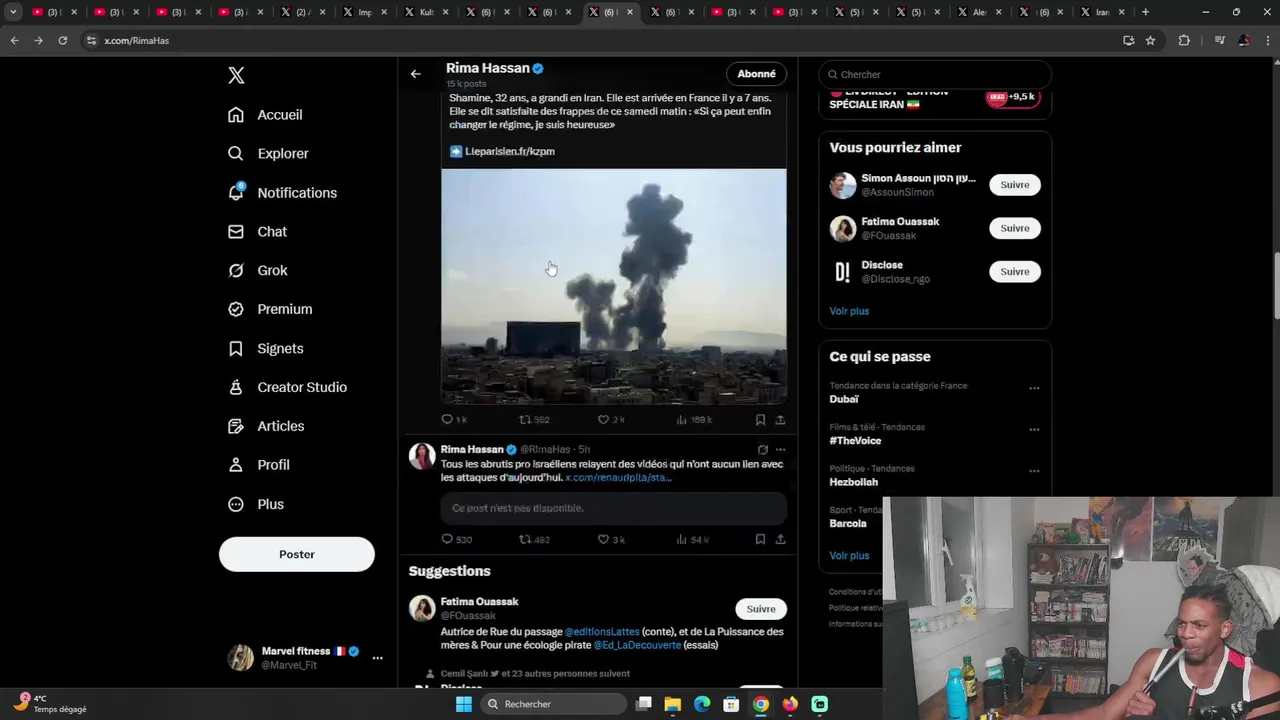Screen dimensions: 1280x720
Task: Click views icon showing 54 k
Action: [682, 540]
